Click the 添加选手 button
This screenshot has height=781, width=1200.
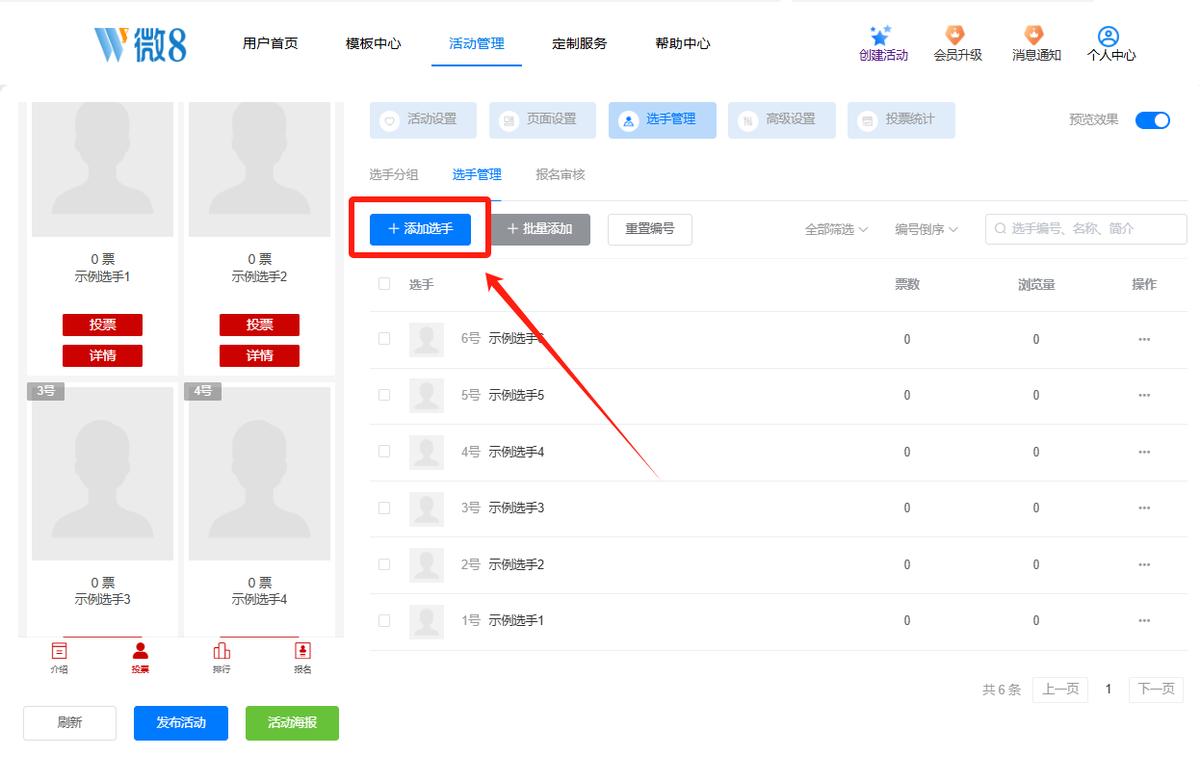(420, 229)
